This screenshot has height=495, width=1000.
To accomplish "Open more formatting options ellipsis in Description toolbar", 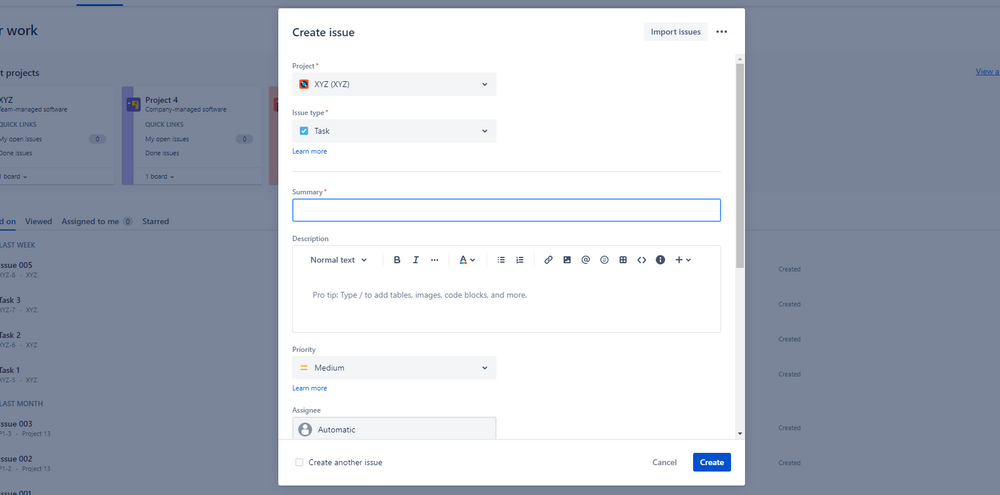I will (435, 260).
